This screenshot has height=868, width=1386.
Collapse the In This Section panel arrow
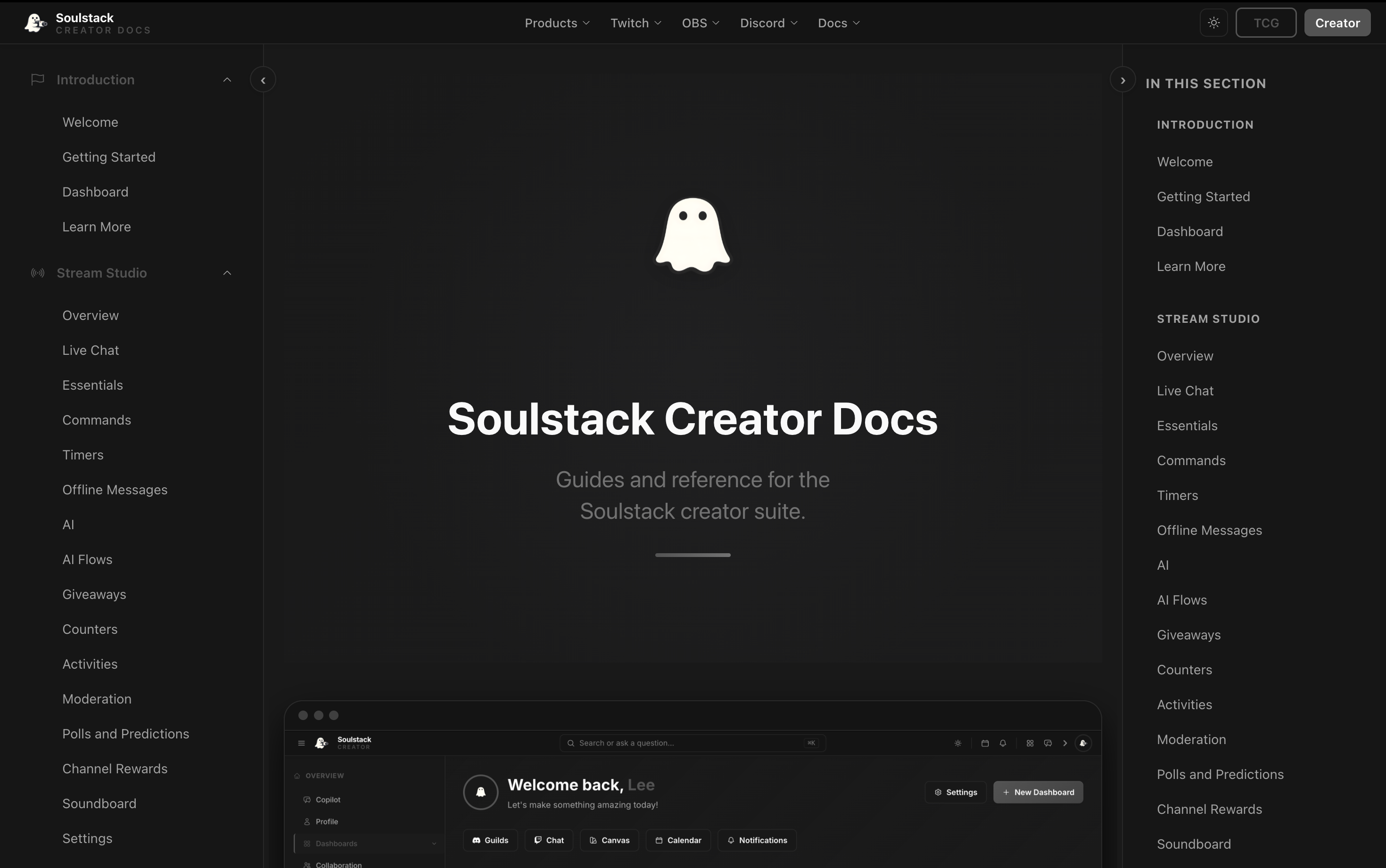(1122, 80)
